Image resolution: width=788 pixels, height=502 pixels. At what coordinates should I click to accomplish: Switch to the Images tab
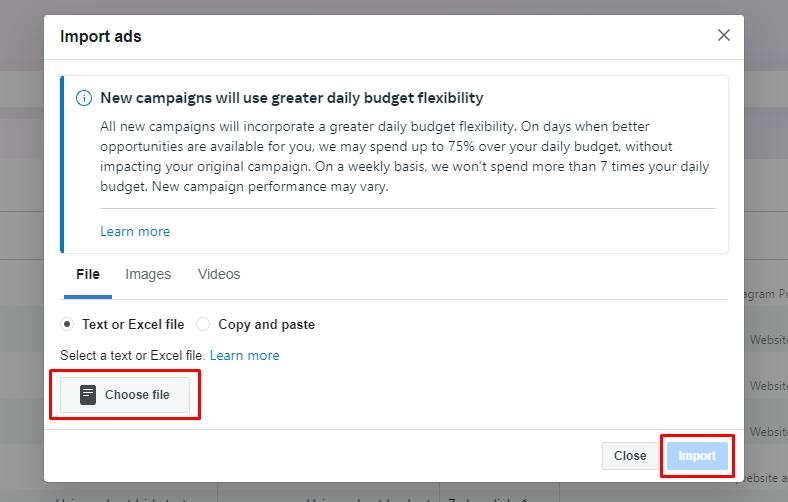148,274
